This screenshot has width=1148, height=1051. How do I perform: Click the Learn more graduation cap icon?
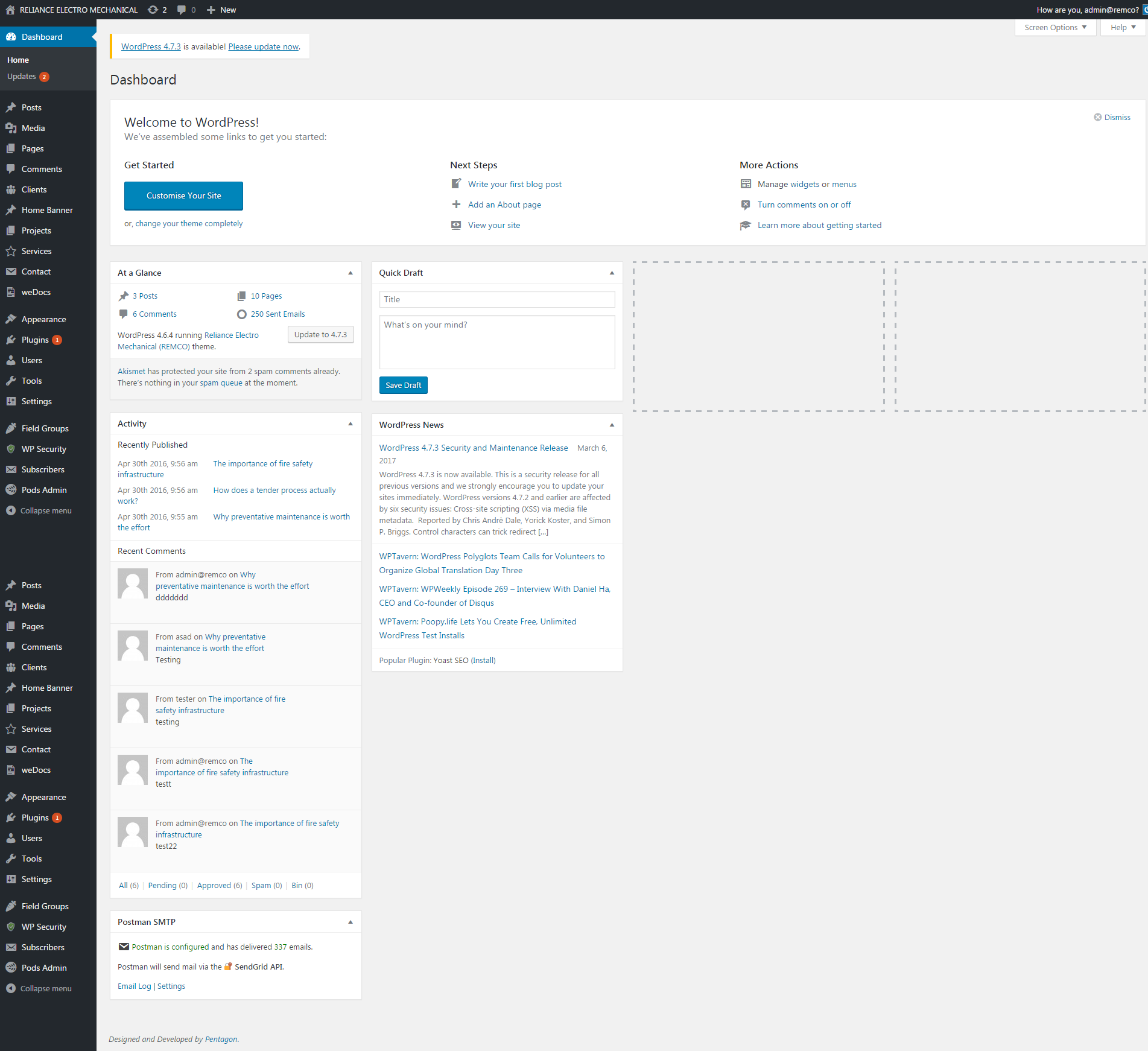pyautogui.click(x=746, y=225)
